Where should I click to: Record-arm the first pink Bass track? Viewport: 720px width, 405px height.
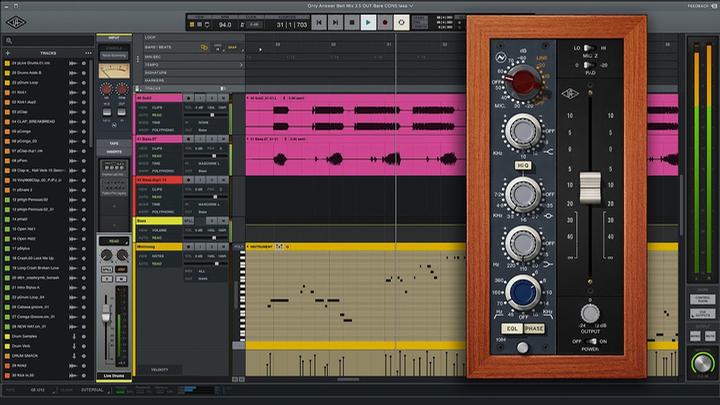(188, 98)
